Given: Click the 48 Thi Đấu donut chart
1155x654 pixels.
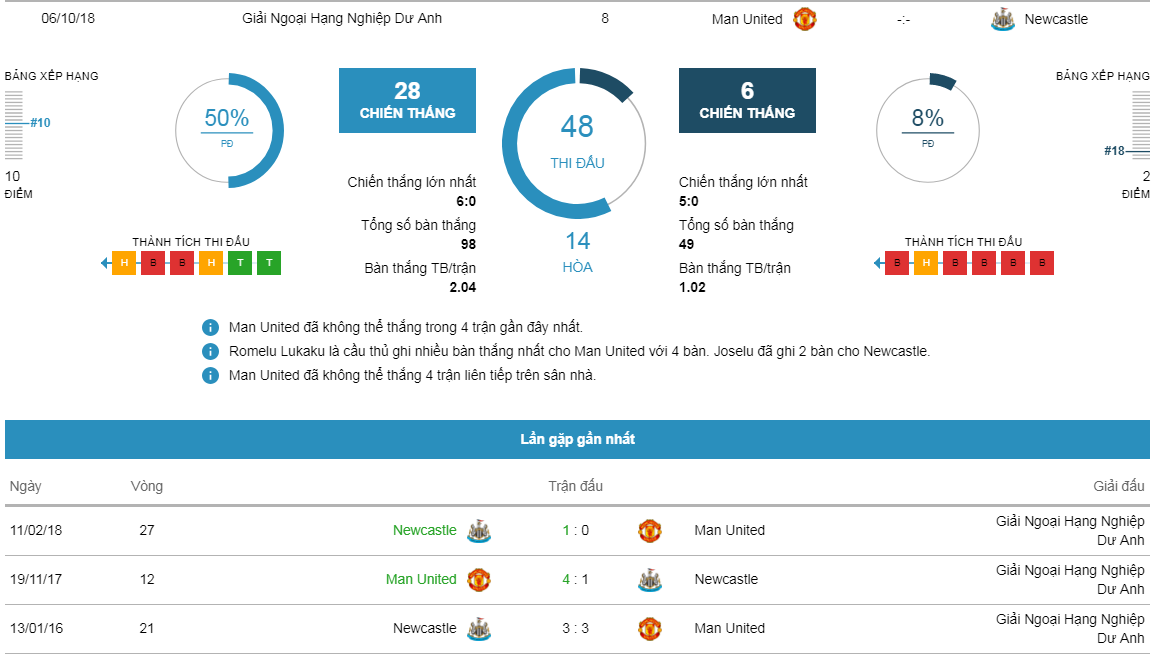Looking at the screenshot, I should (x=575, y=144).
